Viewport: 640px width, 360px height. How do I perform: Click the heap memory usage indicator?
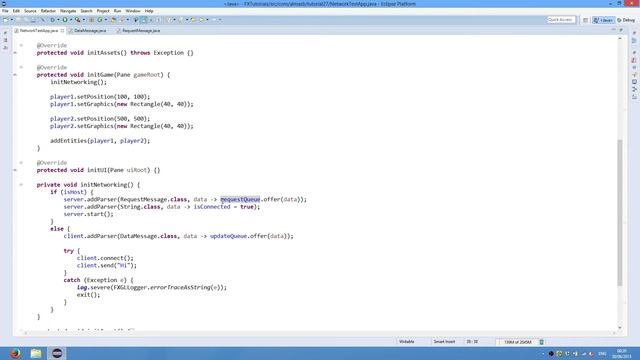click(518, 342)
